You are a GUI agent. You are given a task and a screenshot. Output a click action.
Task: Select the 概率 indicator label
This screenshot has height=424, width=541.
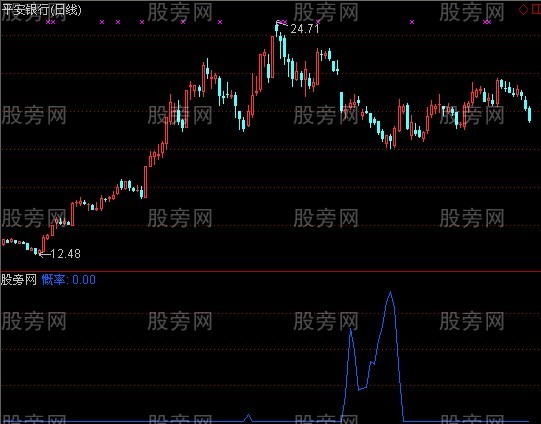(55, 279)
